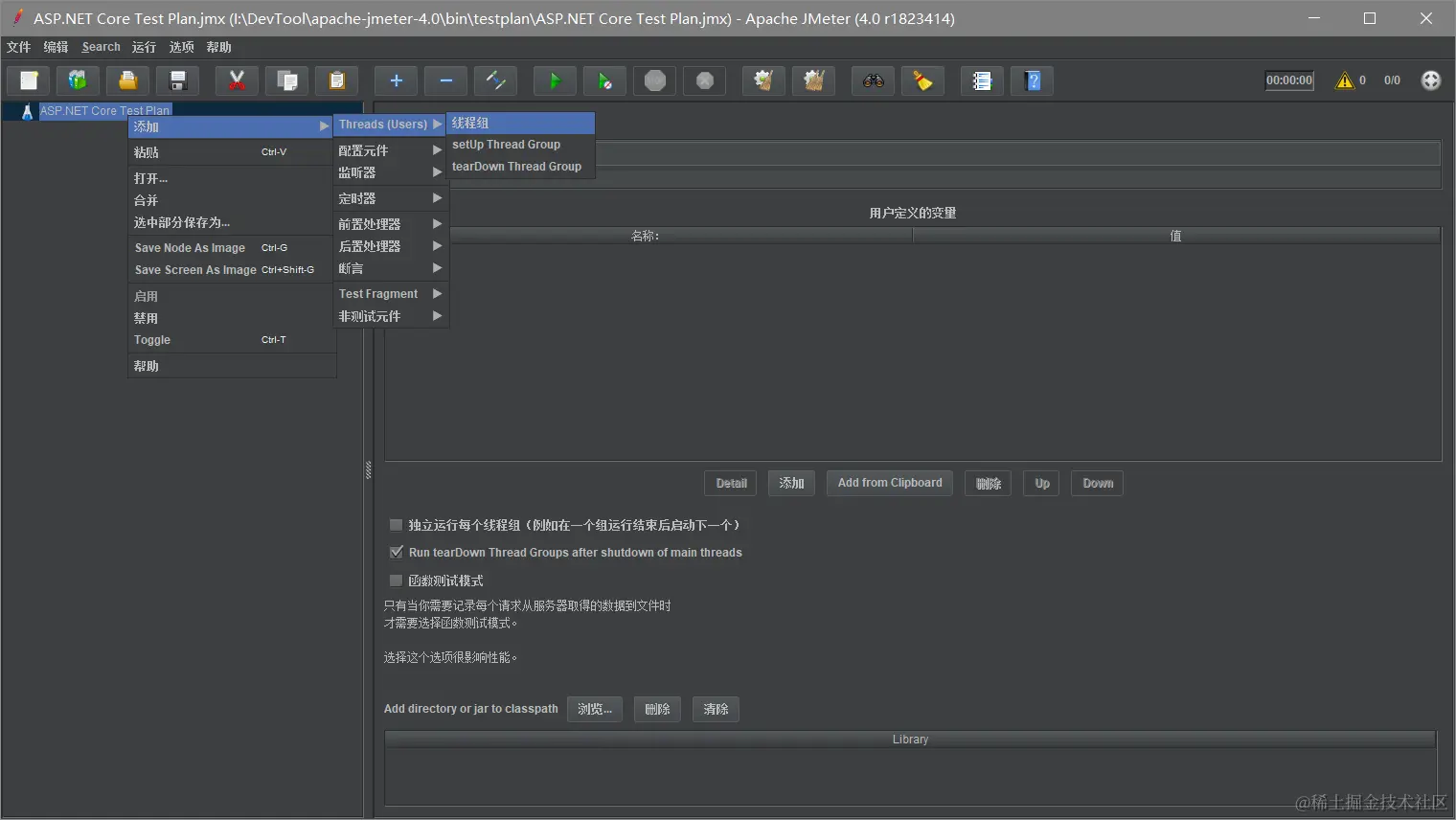
Task: Open the 运行 menu in the menu bar
Action: (144, 47)
